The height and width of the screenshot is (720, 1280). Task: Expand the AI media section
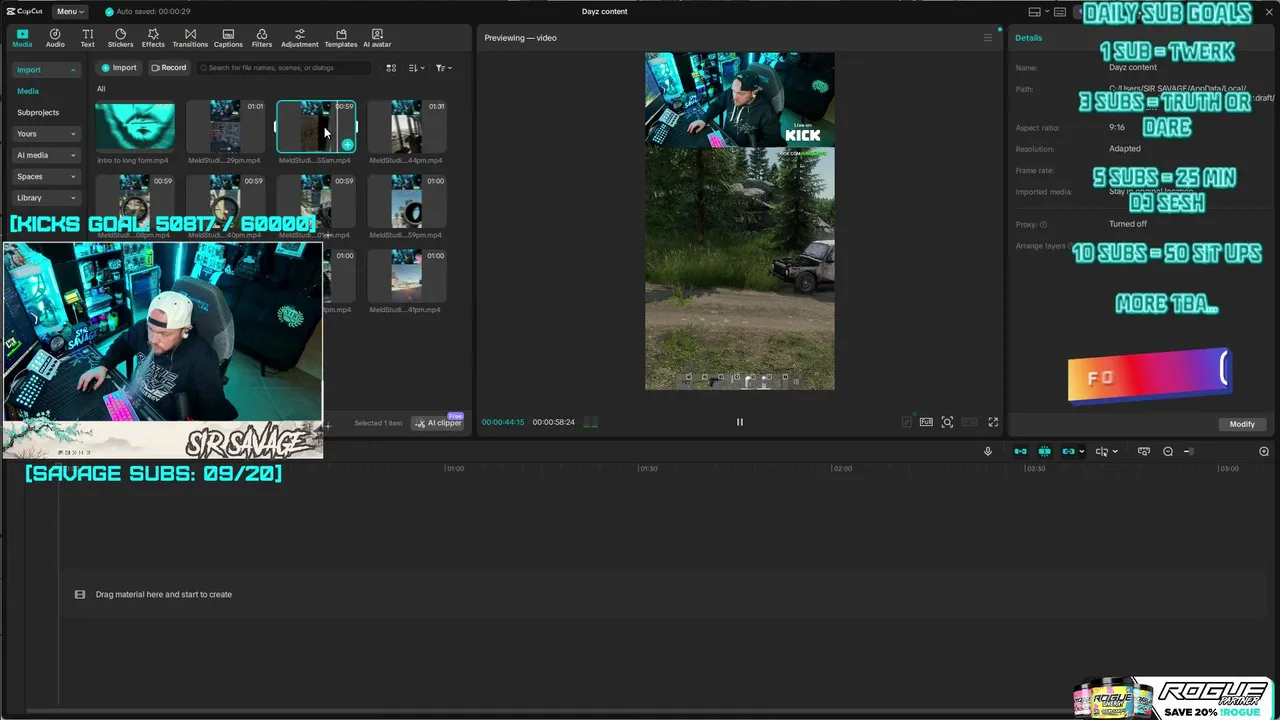point(46,155)
